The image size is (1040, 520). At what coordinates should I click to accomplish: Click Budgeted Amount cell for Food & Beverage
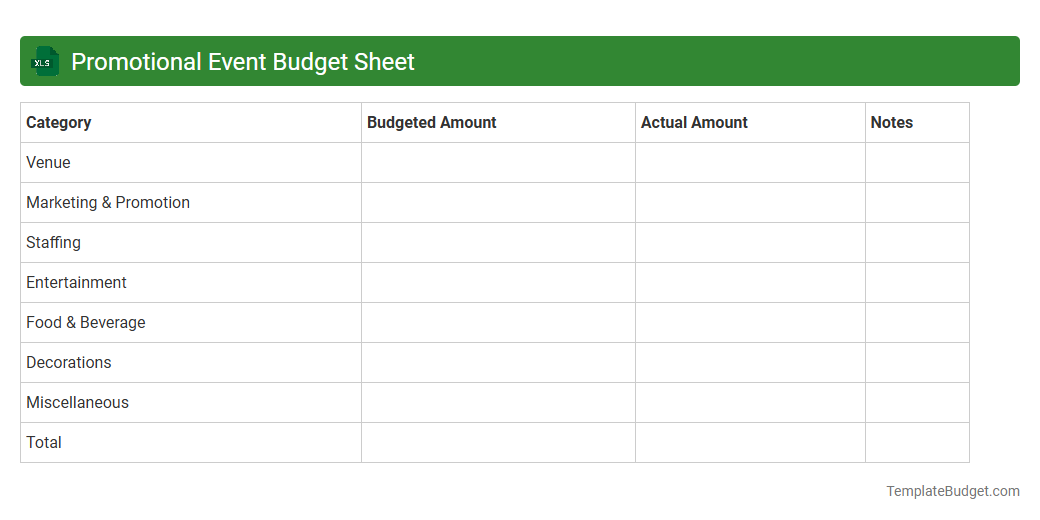[498, 322]
